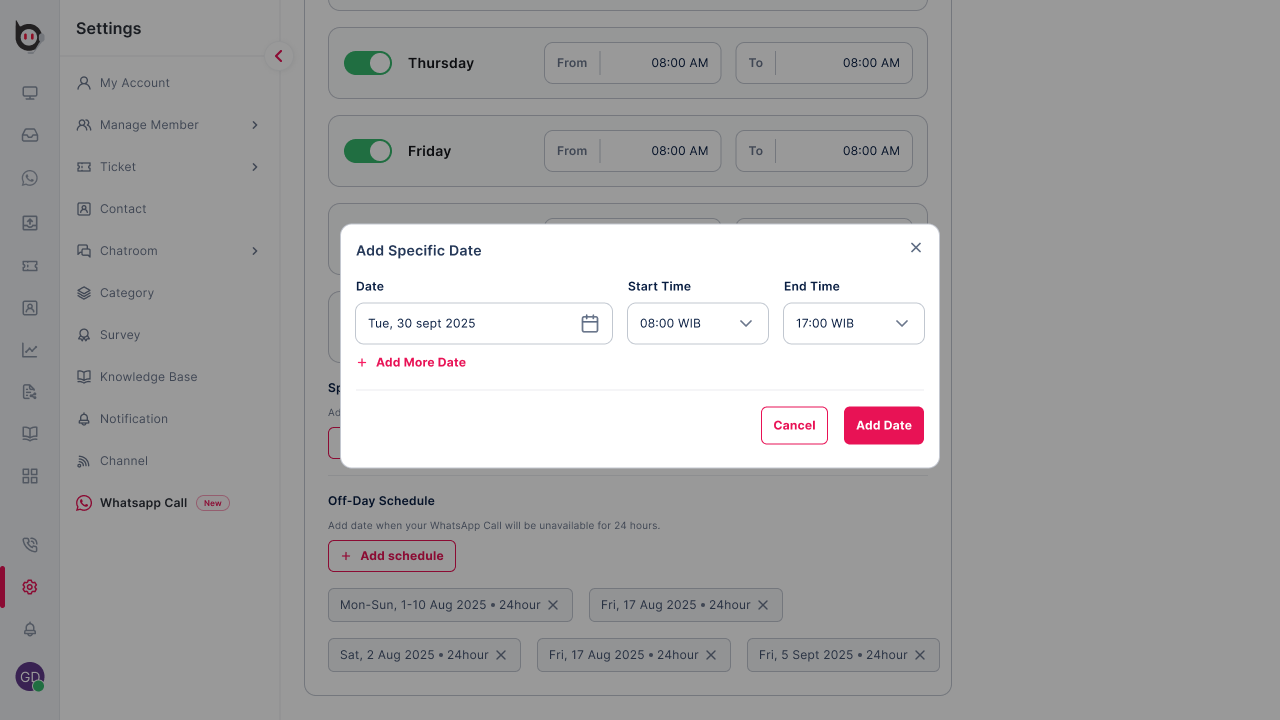This screenshot has width=1280, height=720.
Task: Click the settings gear in left rail
Action: [x=30, y=587]
